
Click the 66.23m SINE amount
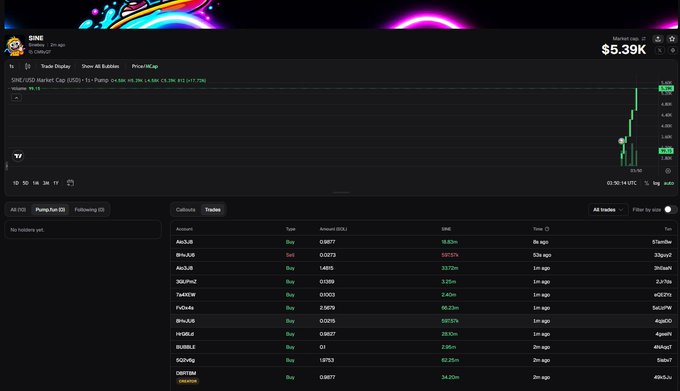[450, 308]
